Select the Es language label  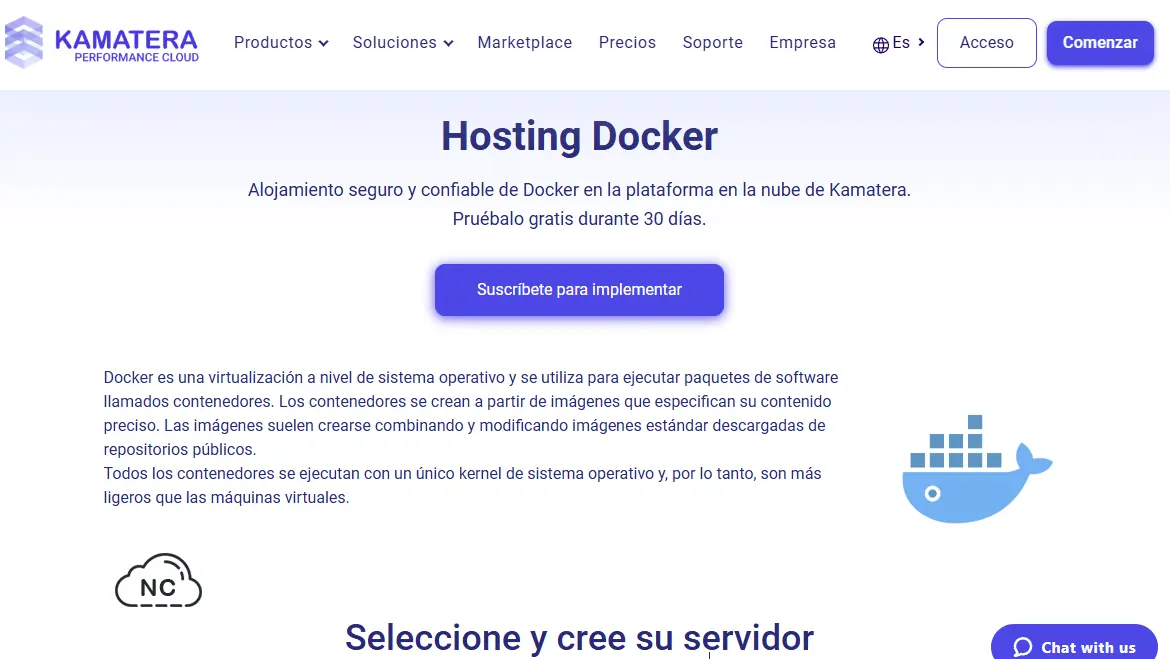(x=901, y=43)
